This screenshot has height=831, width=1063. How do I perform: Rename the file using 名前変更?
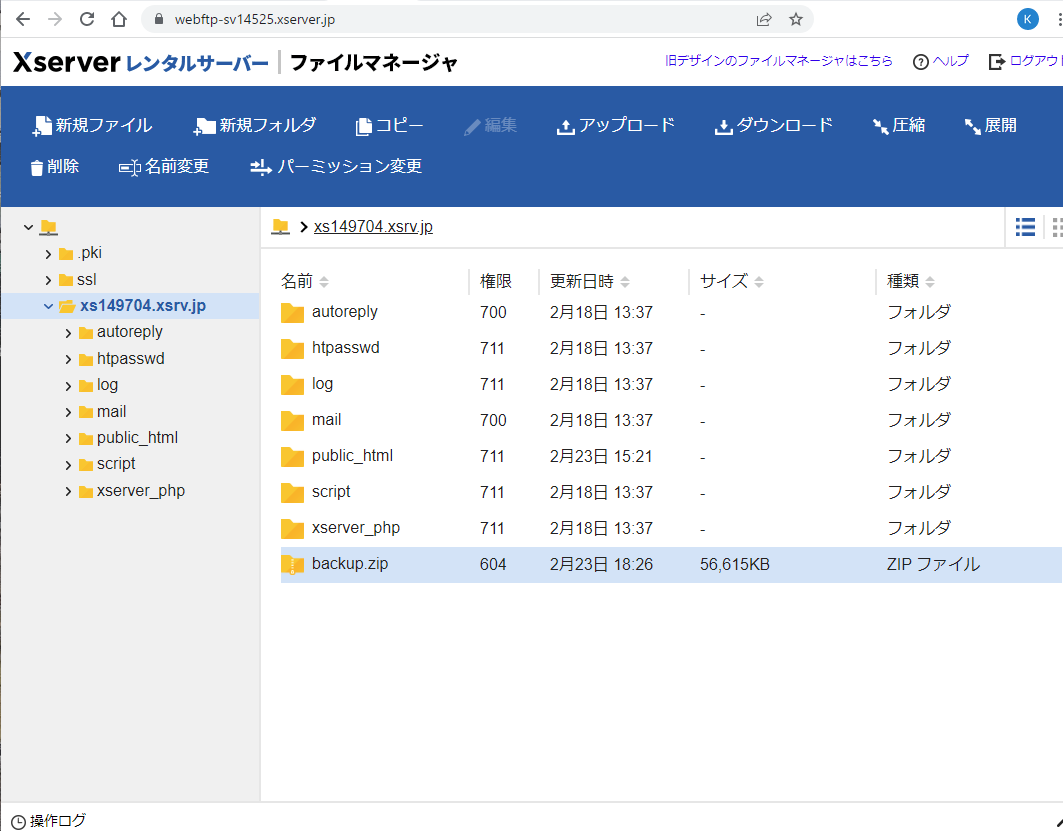(x=164, y=167)
